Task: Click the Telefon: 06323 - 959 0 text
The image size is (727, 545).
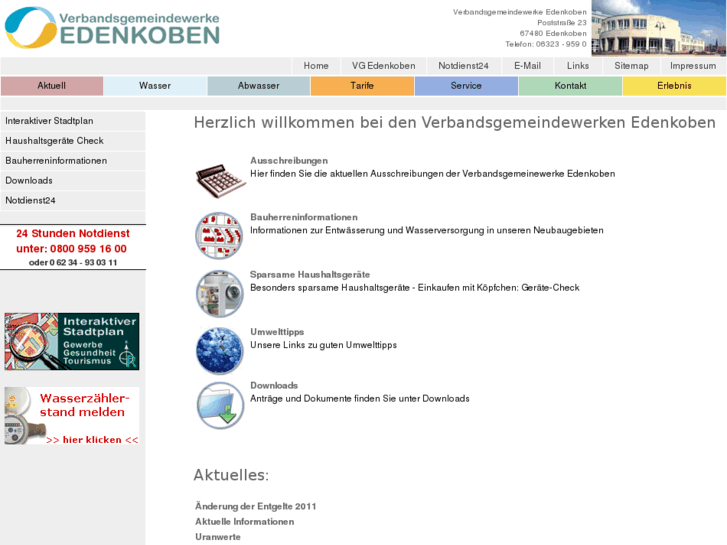Action: (x=546, y=44)
